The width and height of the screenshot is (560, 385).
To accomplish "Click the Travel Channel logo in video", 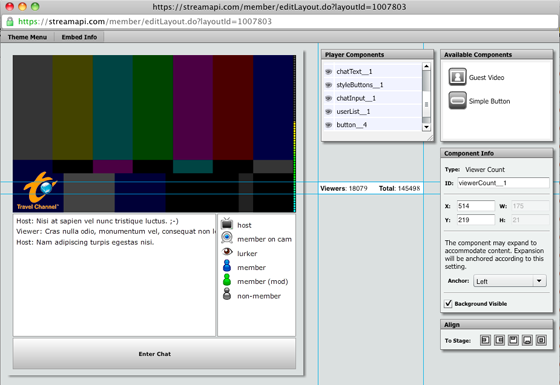I will (38, 191).
